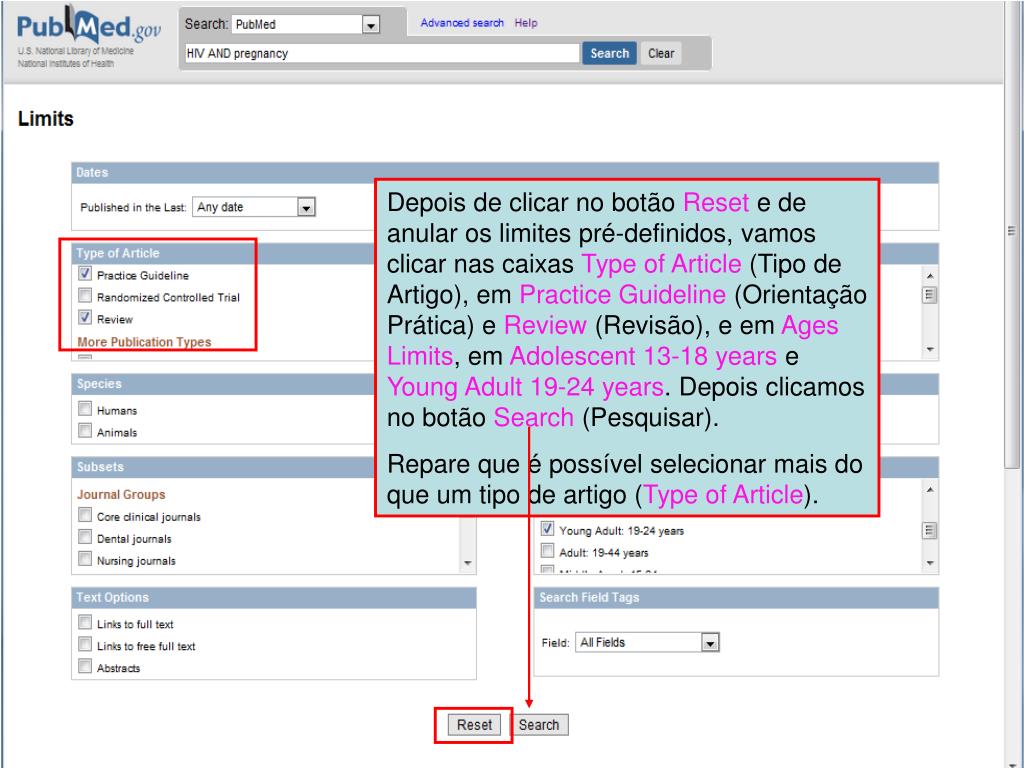
Task: Click scroll-down arrow of Ages list
Action: point(930,563)
